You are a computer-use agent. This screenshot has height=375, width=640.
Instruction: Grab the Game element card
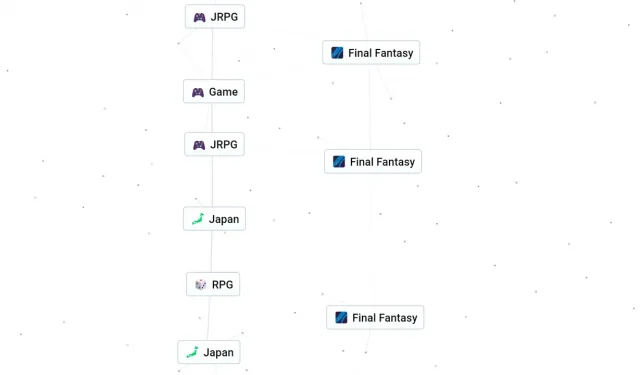tap(214, 91)
